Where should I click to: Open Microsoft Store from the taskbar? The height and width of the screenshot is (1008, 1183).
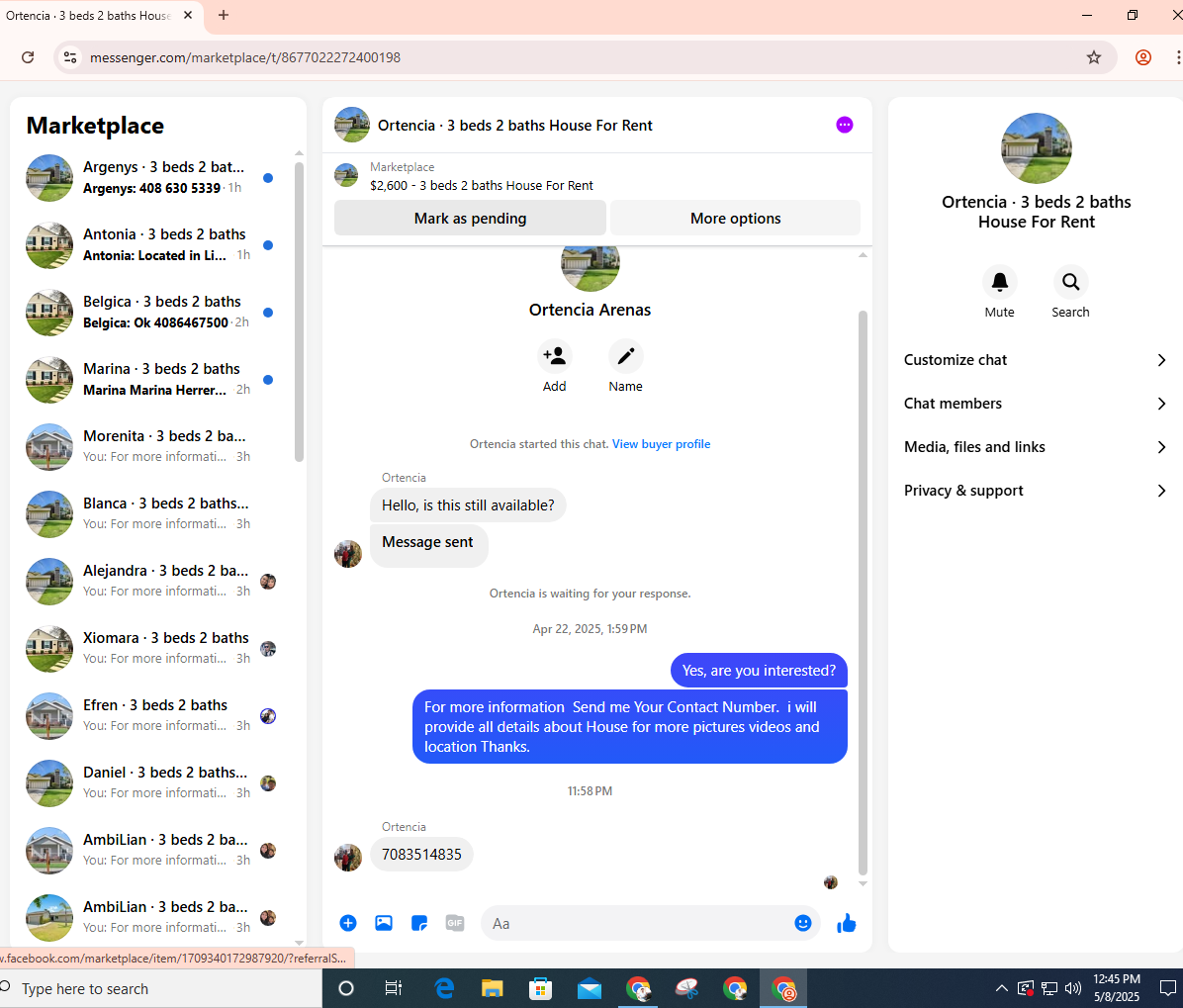coord(541,988)
